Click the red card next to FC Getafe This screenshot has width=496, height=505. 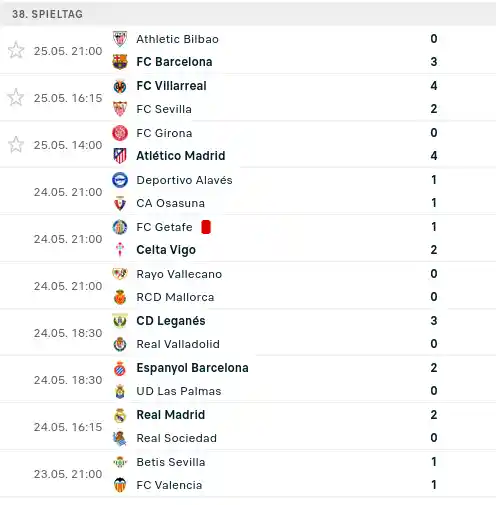(x=206, y=227)
